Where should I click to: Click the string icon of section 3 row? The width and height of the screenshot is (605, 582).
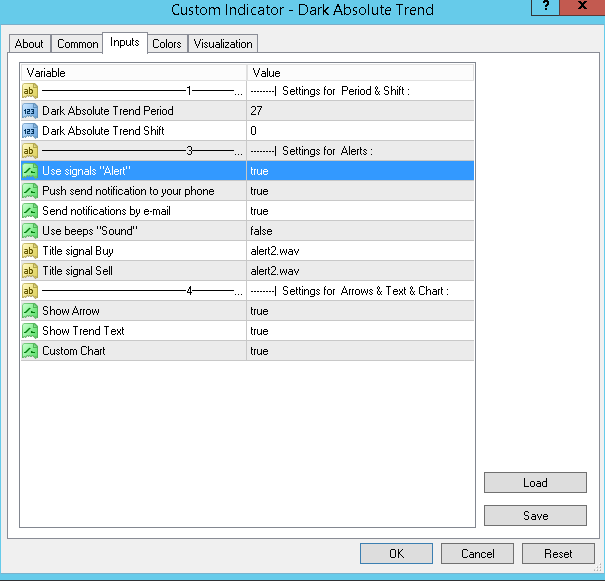(x=30, y=151)
